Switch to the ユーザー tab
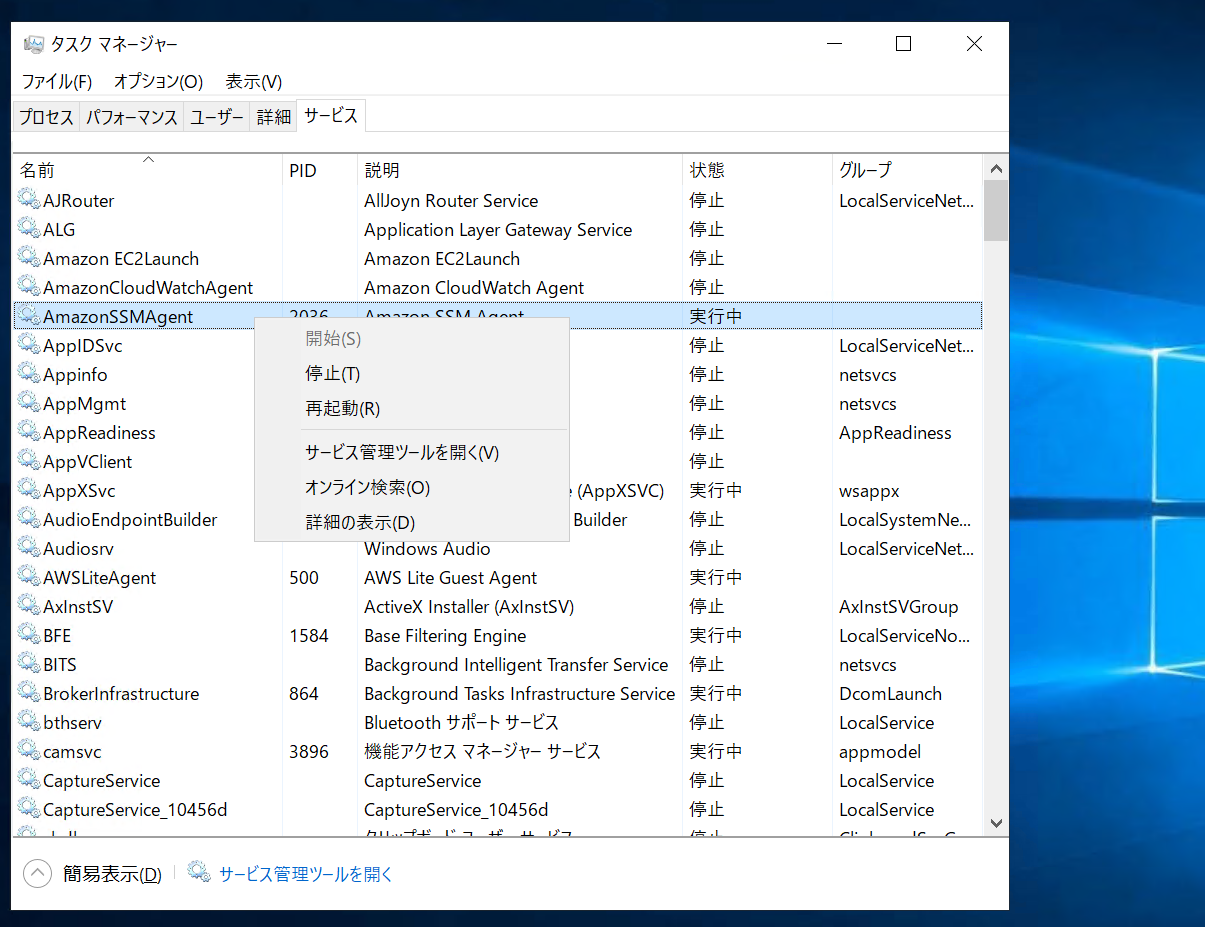 (217, 117)
